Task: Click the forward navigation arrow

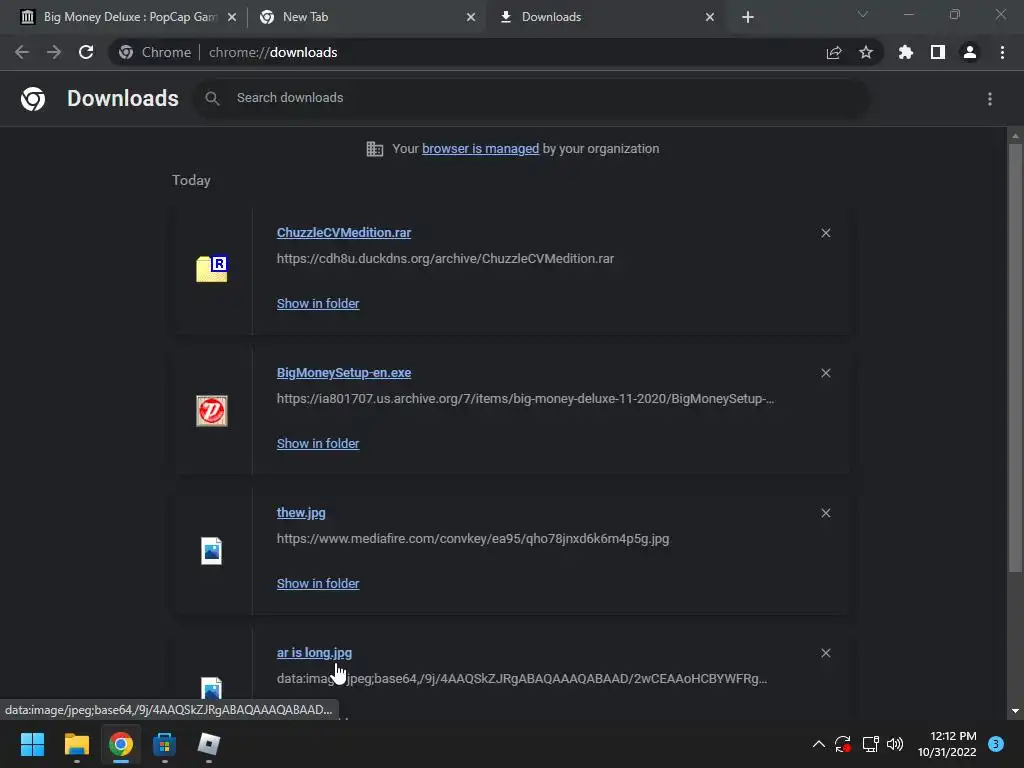Action: coord(54,52)
